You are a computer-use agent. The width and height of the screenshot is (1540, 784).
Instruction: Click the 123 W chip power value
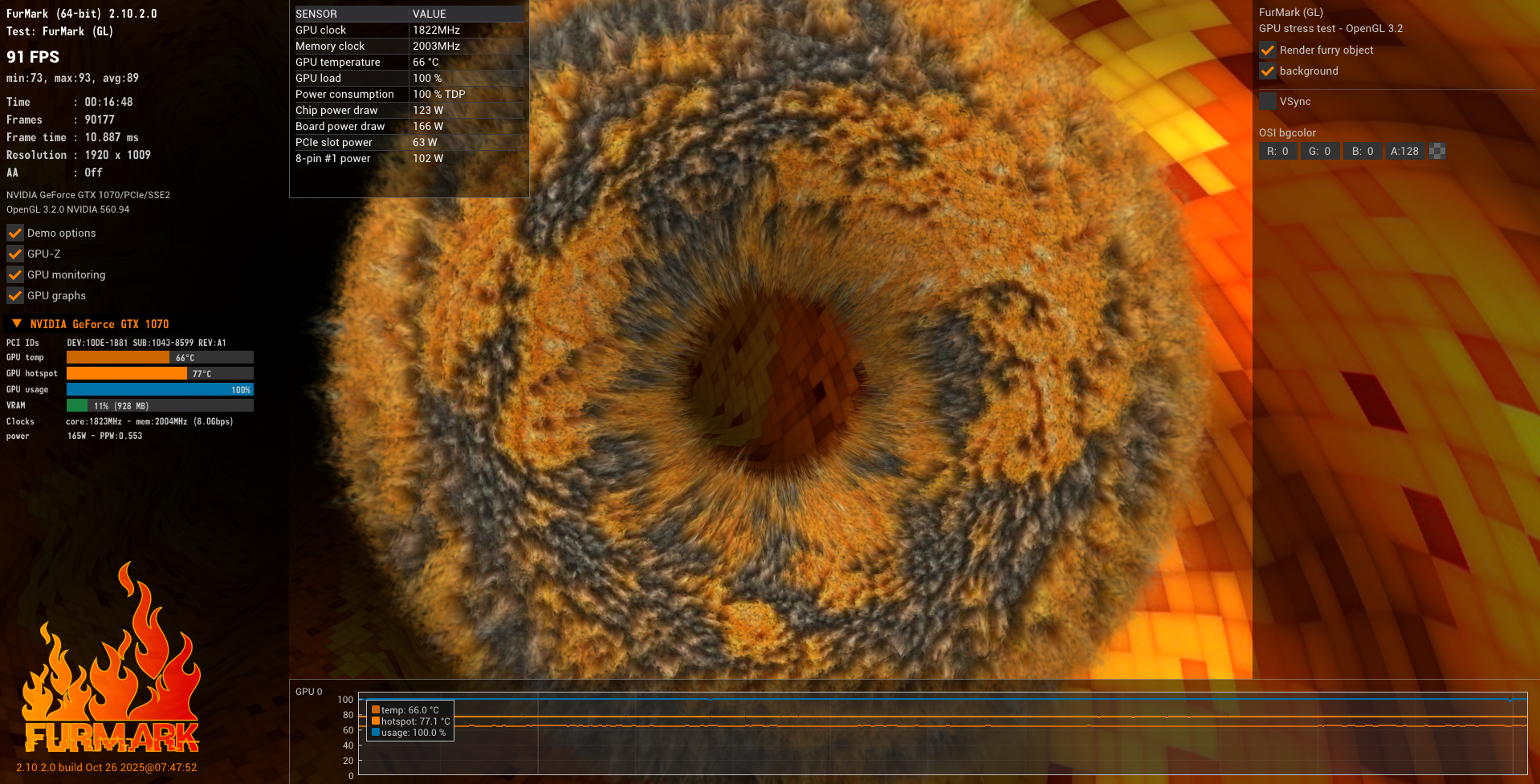point(428,110)
